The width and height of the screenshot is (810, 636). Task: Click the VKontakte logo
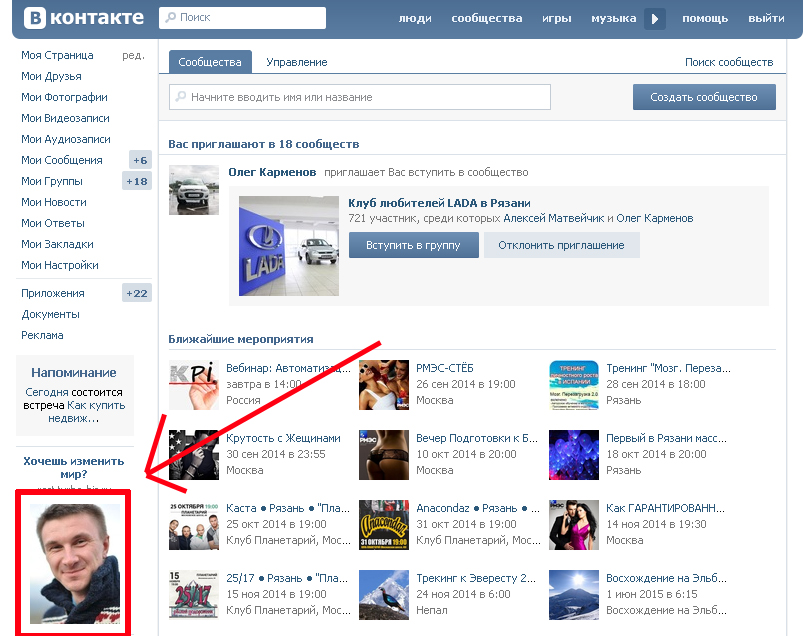84,18
